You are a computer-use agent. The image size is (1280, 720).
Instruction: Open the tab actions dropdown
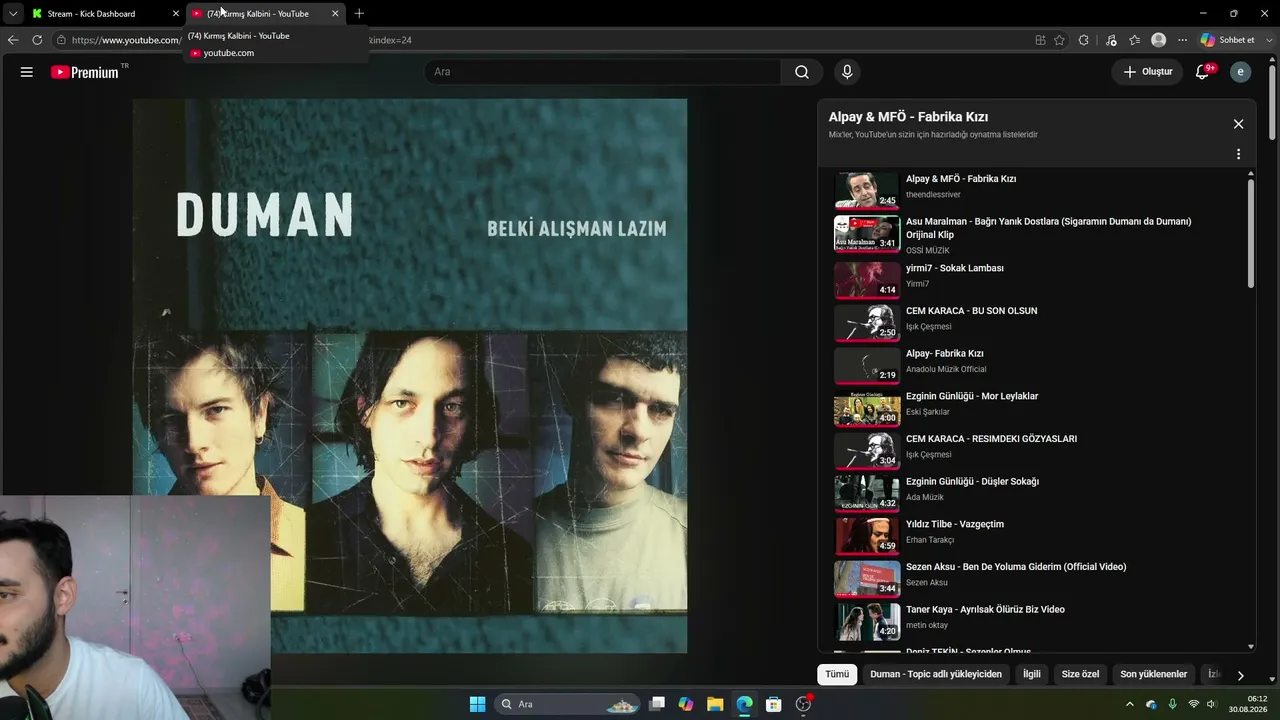12,14
